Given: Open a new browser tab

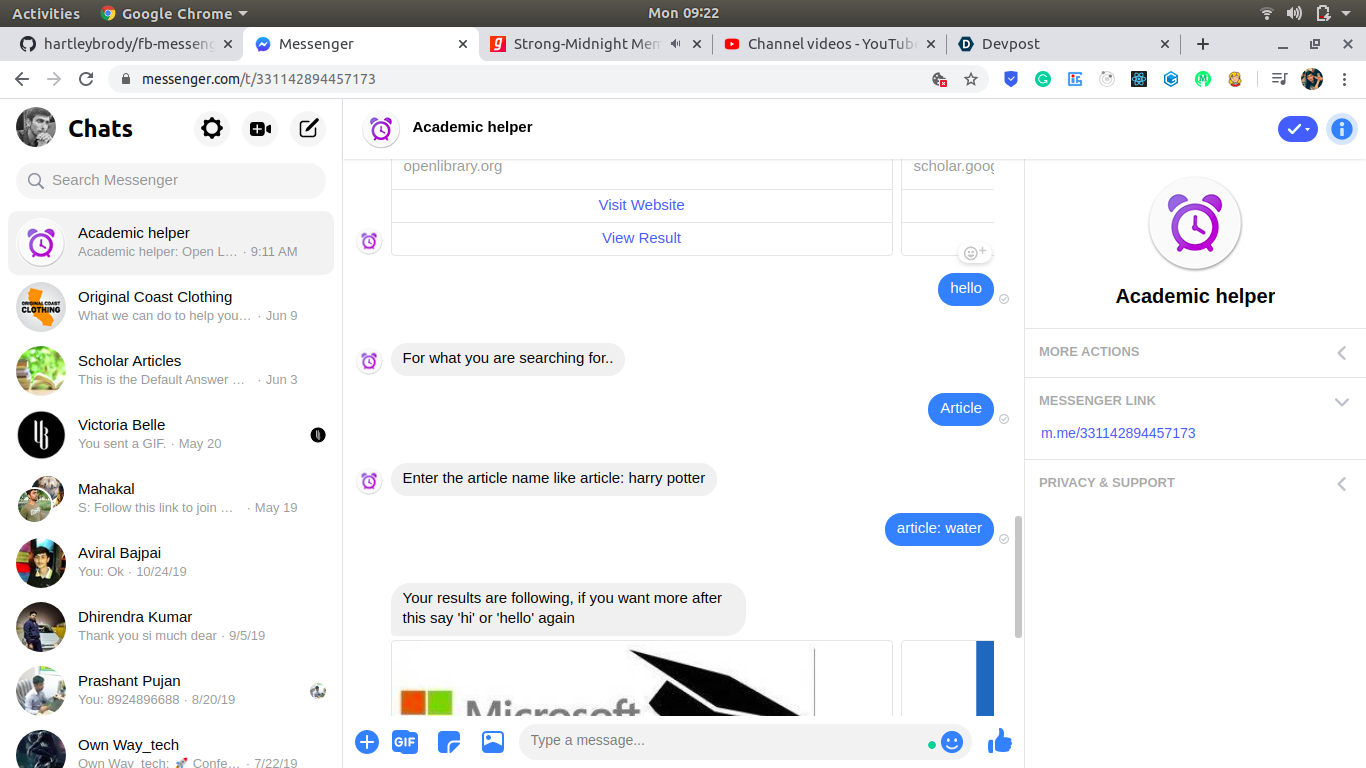Looking at the screenshot, I should 1203,44.
